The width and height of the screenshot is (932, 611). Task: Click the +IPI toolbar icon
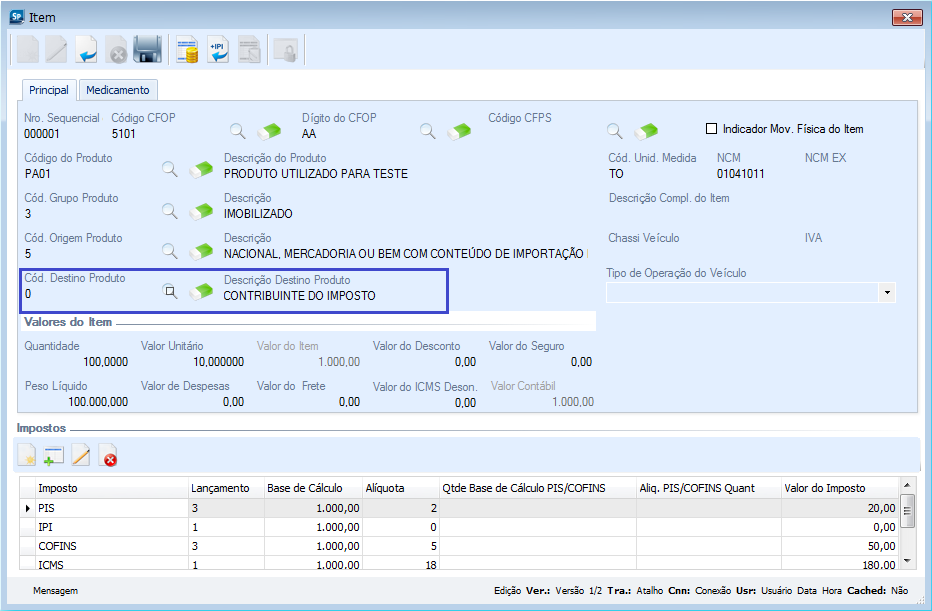(218, 49)
